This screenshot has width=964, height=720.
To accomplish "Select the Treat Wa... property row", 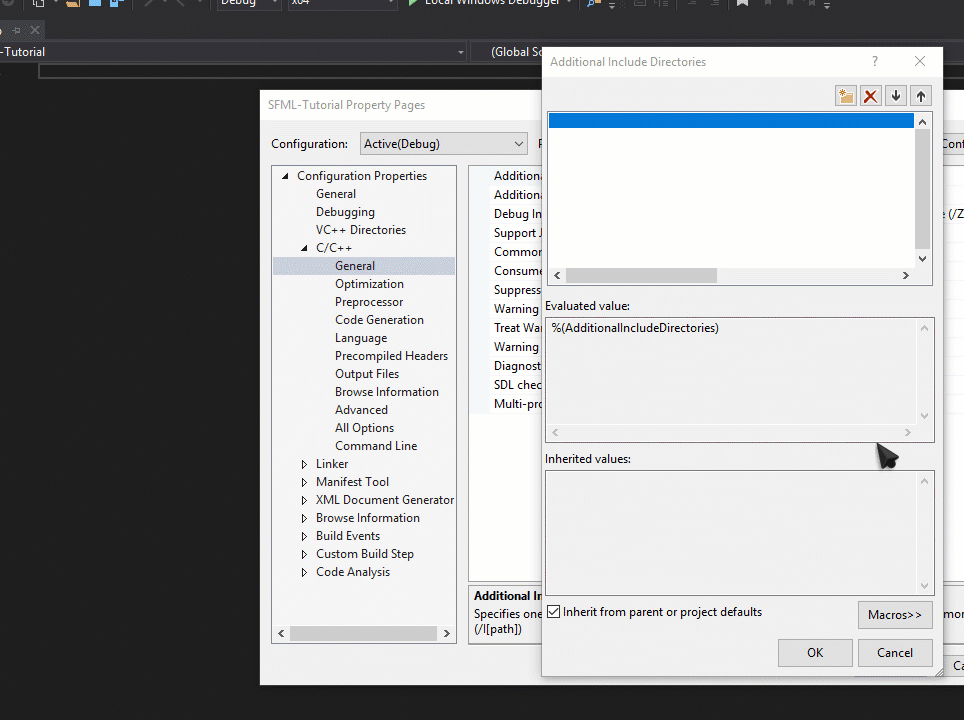I will click(x=518, y=328).
